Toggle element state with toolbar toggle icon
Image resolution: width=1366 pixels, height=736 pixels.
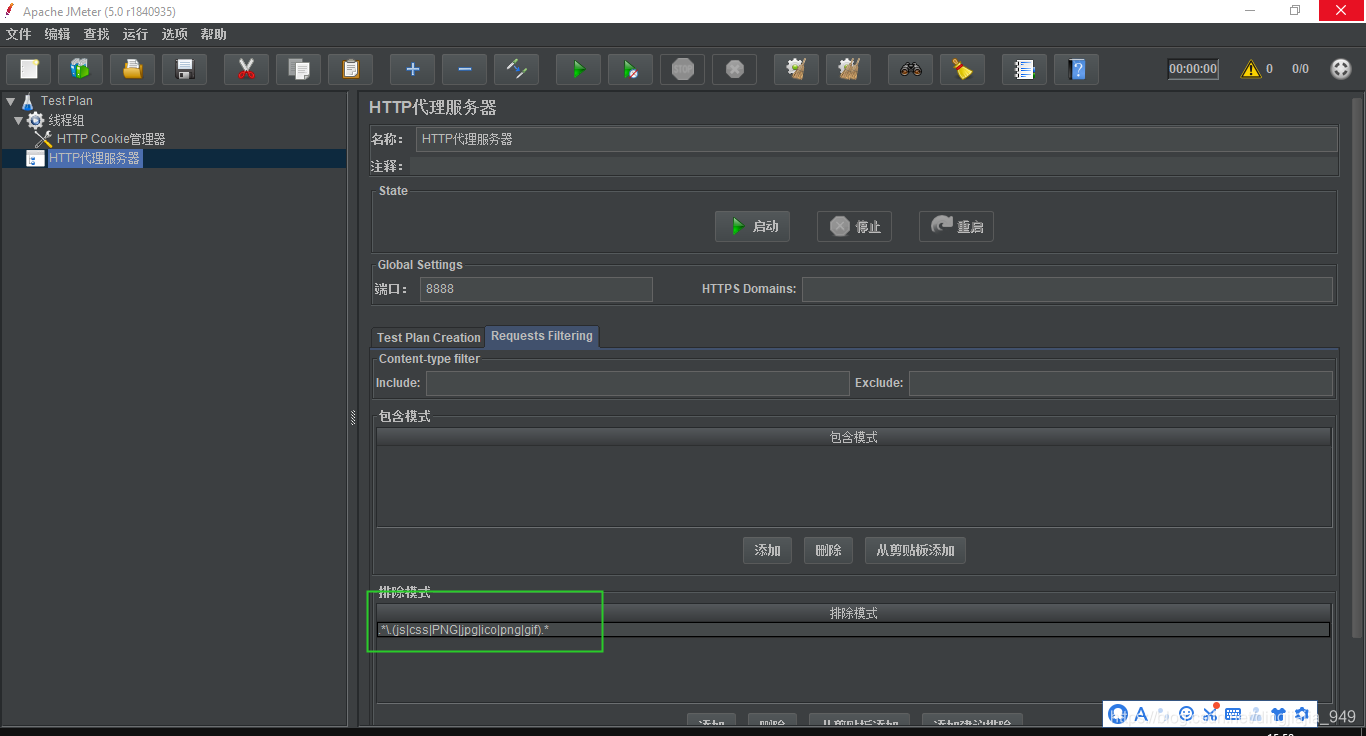click(x=516, y=69)
